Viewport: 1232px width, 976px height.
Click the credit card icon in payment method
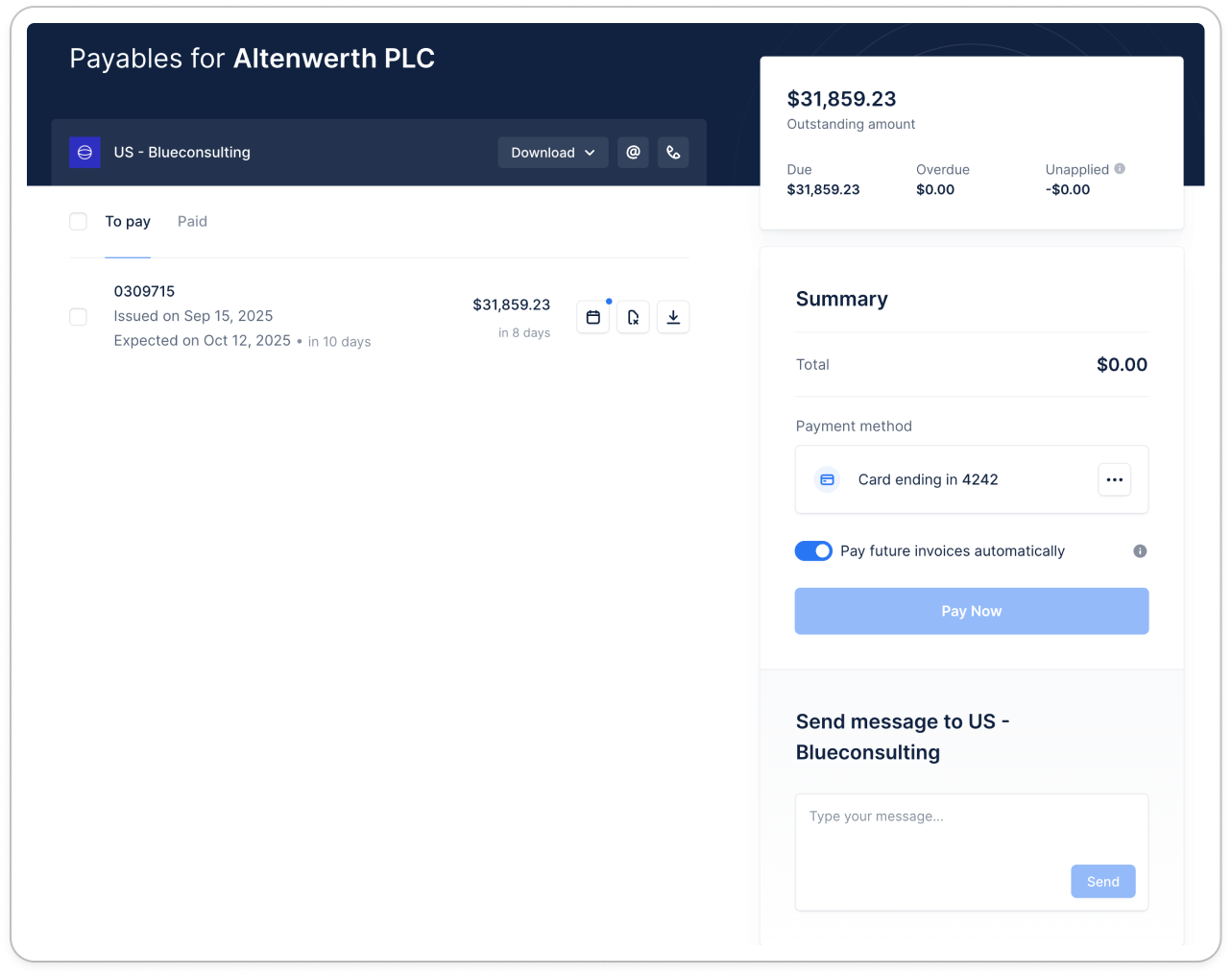(827, 479)
